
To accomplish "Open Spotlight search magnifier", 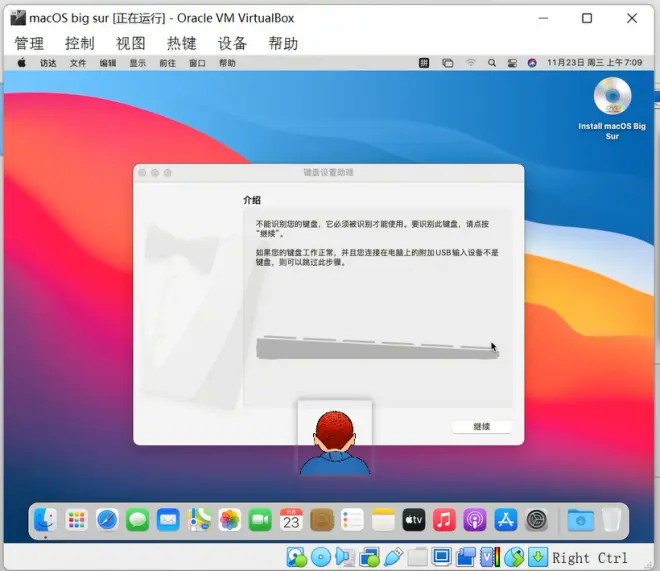I will (x=492, y=63).
